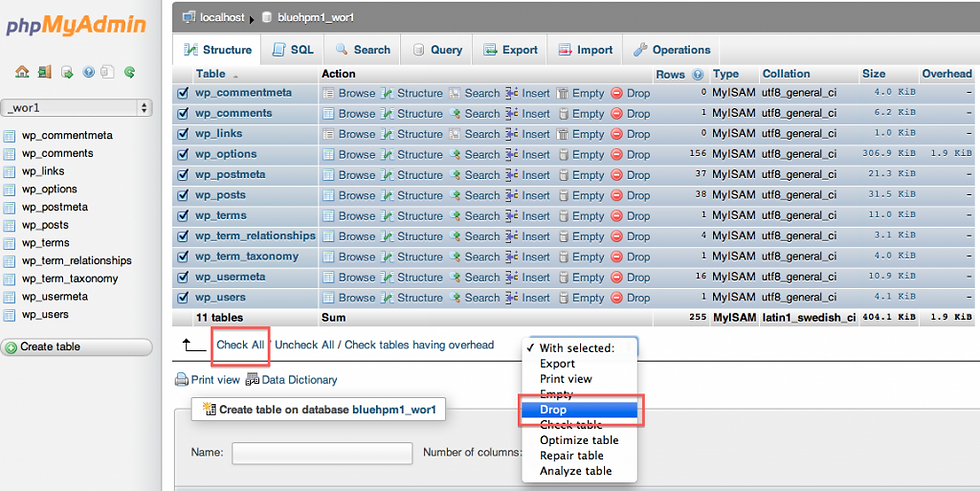Click the Uncheck All link
The height and width of the screenshot is (491, 980).
point(304,345)
